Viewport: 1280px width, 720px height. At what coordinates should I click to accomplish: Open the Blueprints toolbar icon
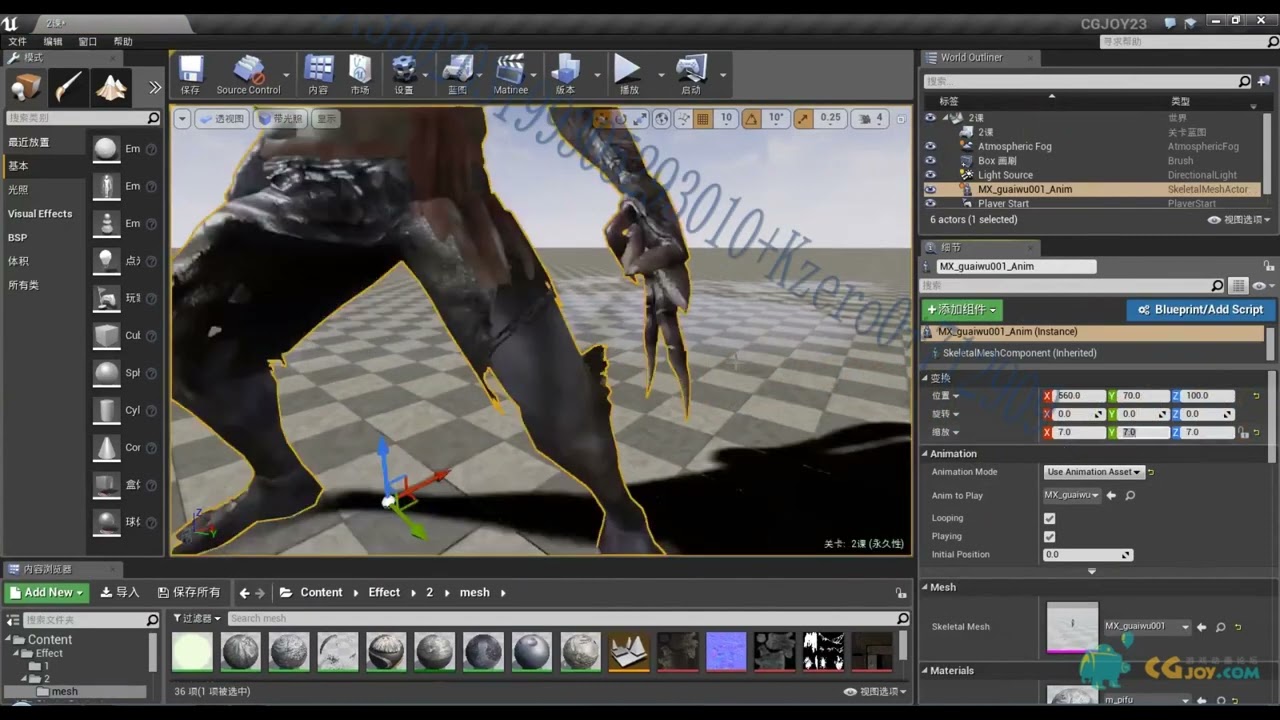457,72
